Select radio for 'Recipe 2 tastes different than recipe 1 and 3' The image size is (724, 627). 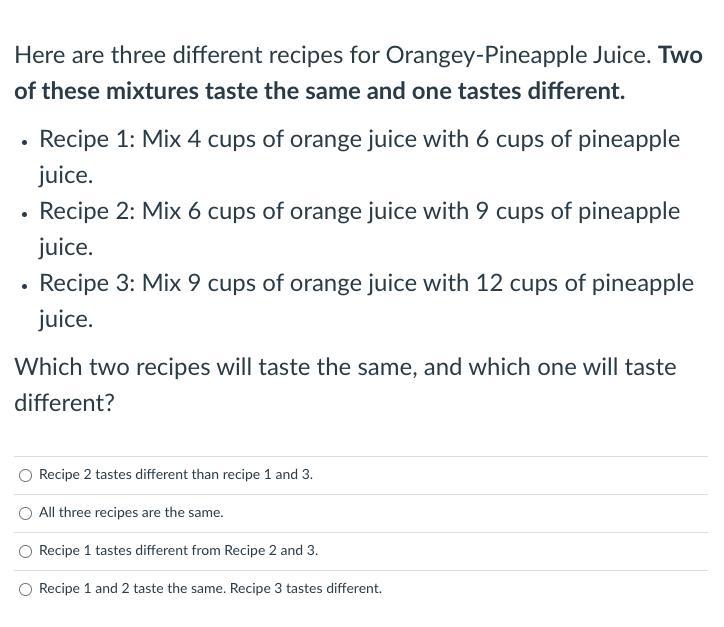(x=25, y=475)
